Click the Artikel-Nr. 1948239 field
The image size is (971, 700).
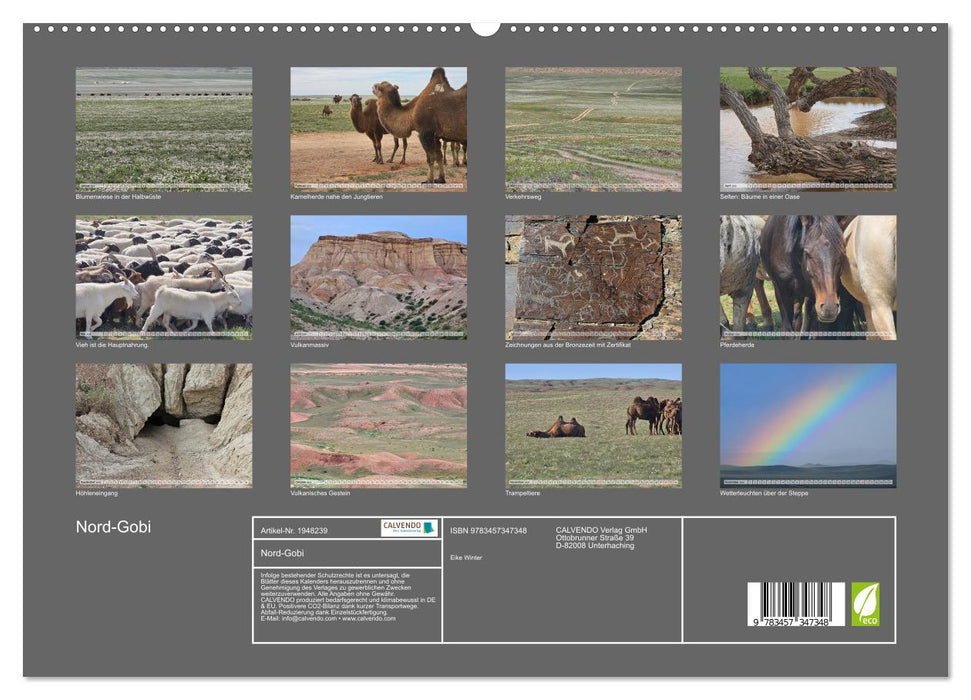(x=293, y=529)
